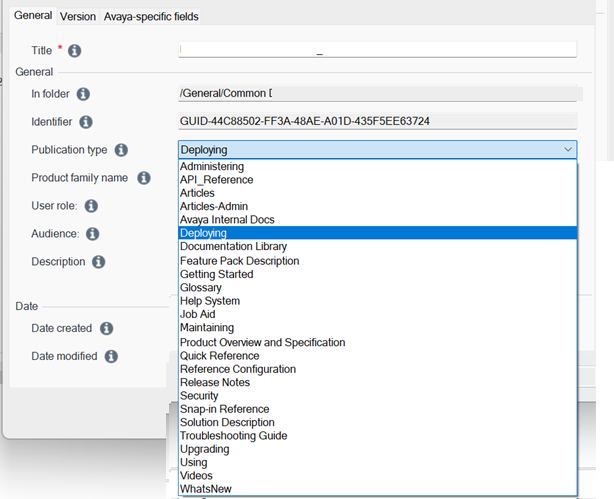This screenshot has height=499, width=614.
Task: Choose Getting Started option
Action: tap(377, 274)
